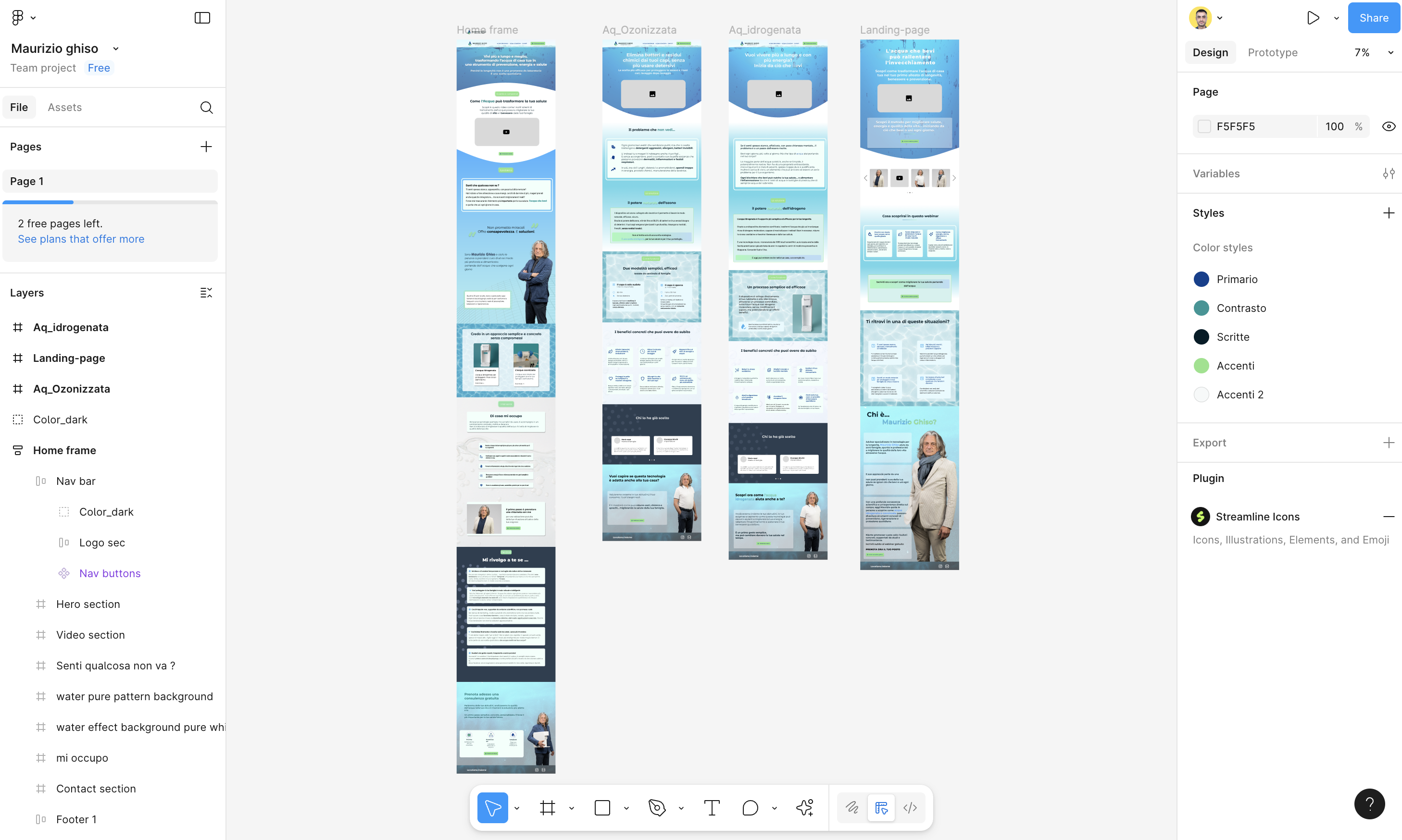Select the Comment tool
1402x840 pixels.
pos(750,808)
